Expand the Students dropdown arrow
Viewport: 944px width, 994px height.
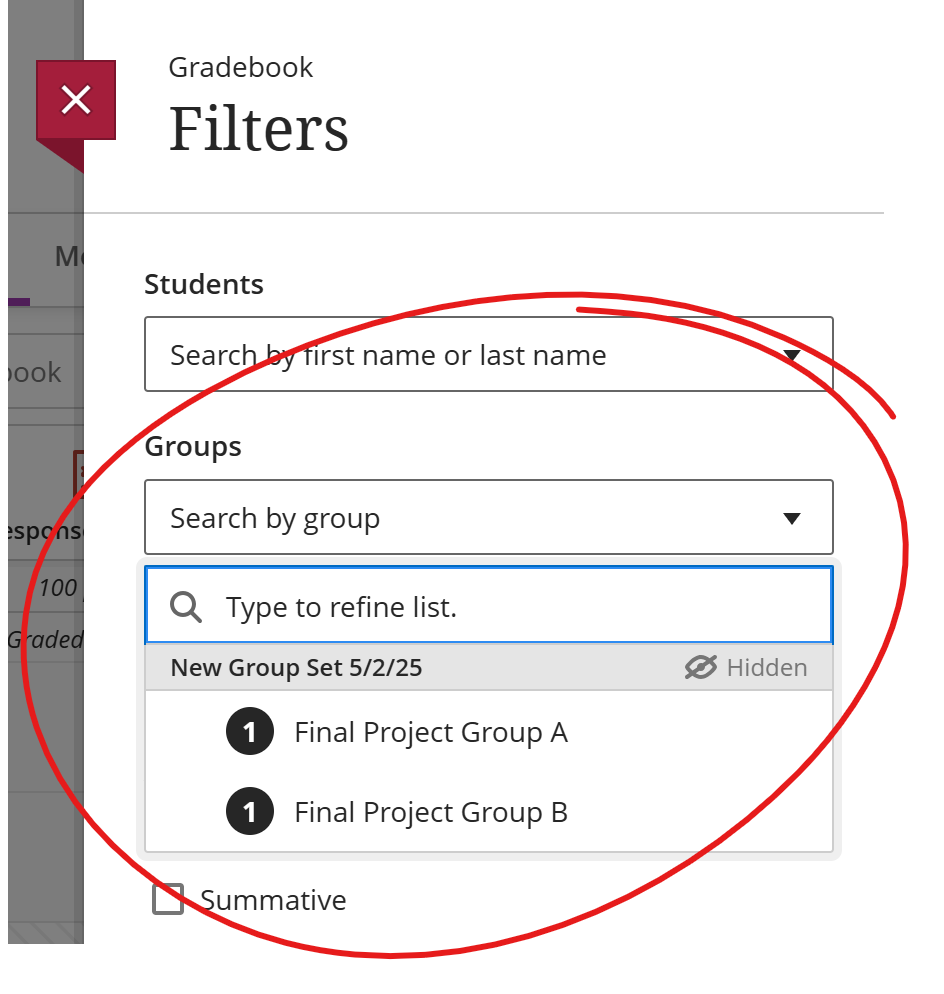792,355
